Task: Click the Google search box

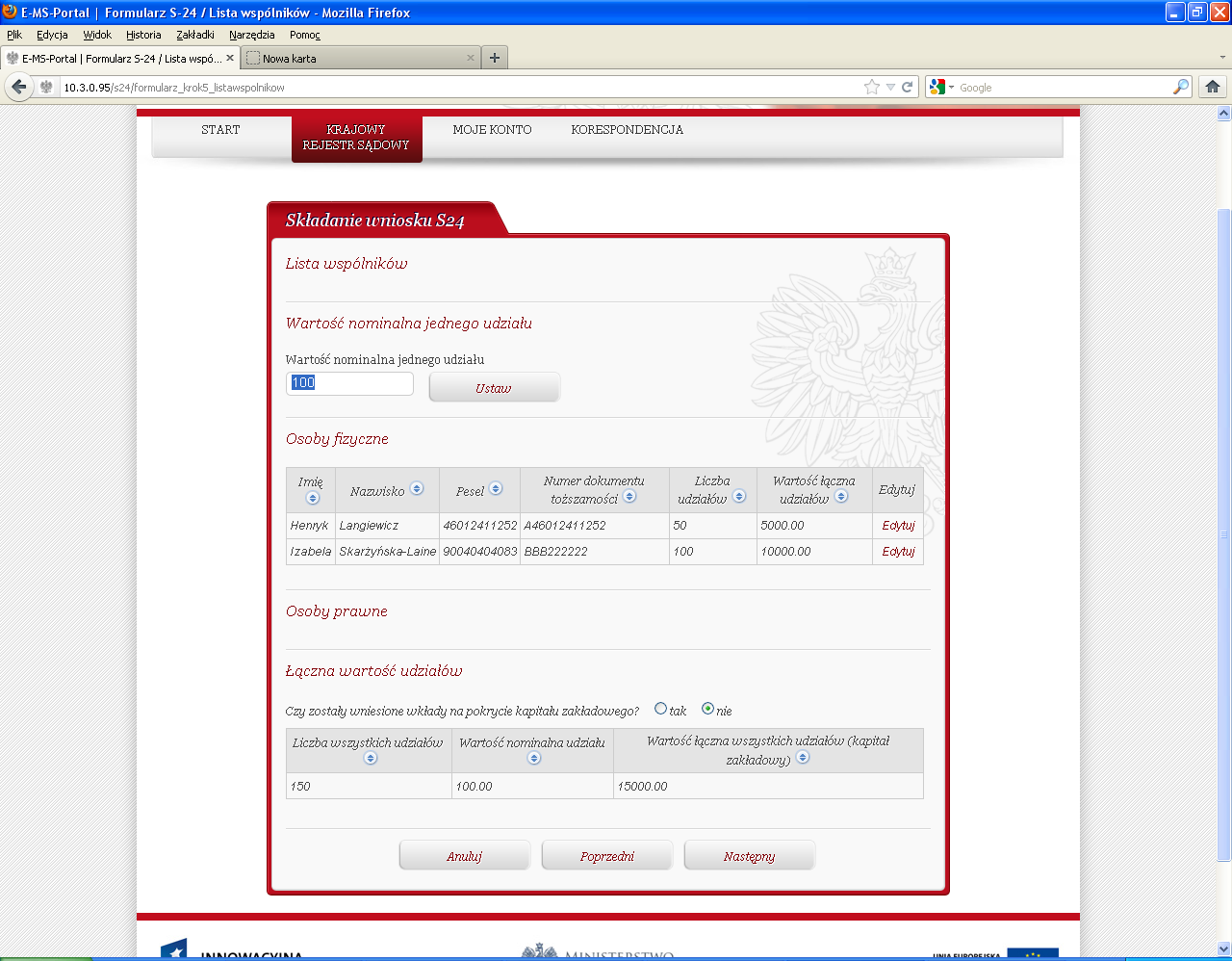Action: point(1064,87)
